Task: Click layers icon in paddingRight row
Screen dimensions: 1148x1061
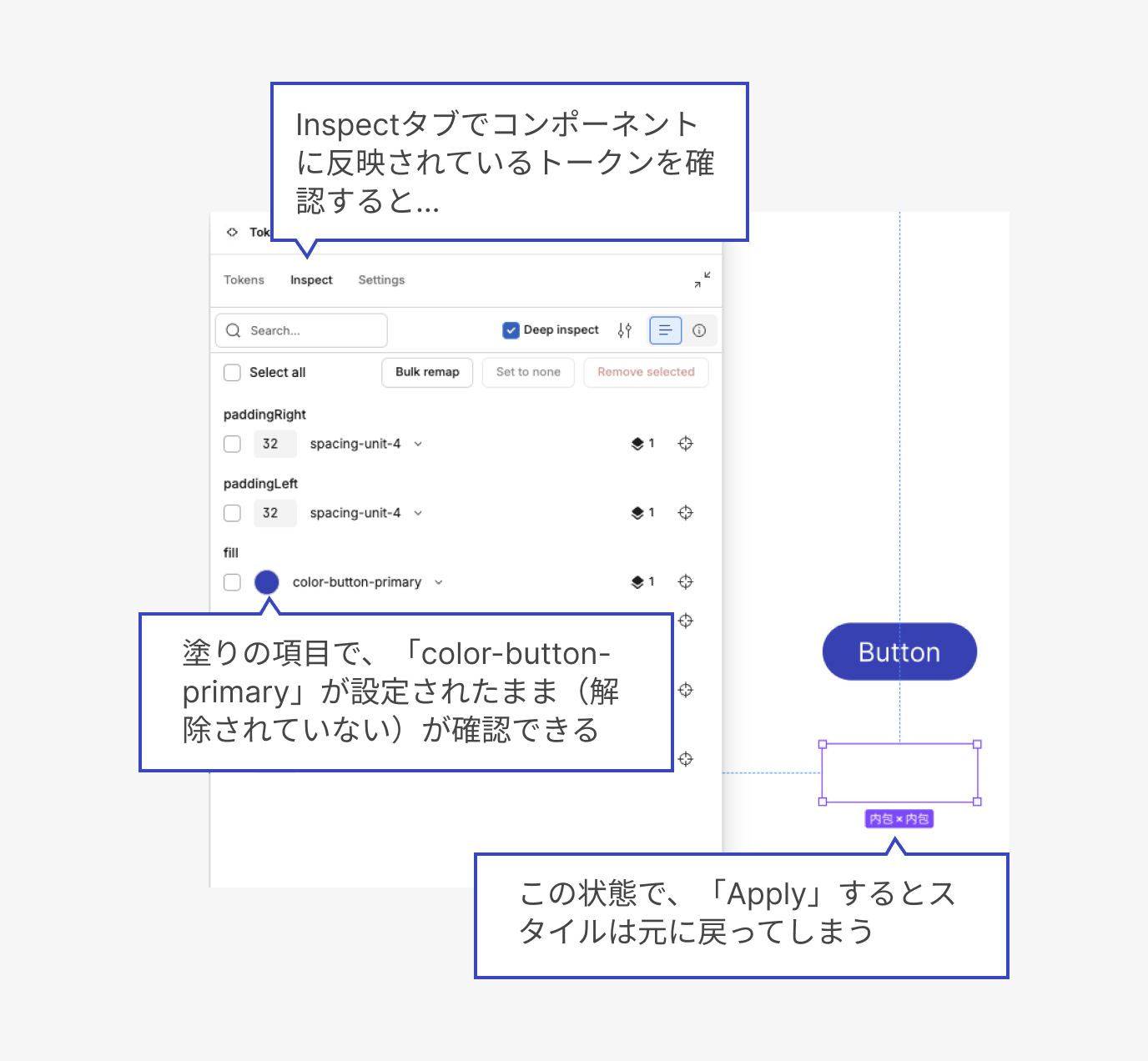Action: click(x=637, y=444)
